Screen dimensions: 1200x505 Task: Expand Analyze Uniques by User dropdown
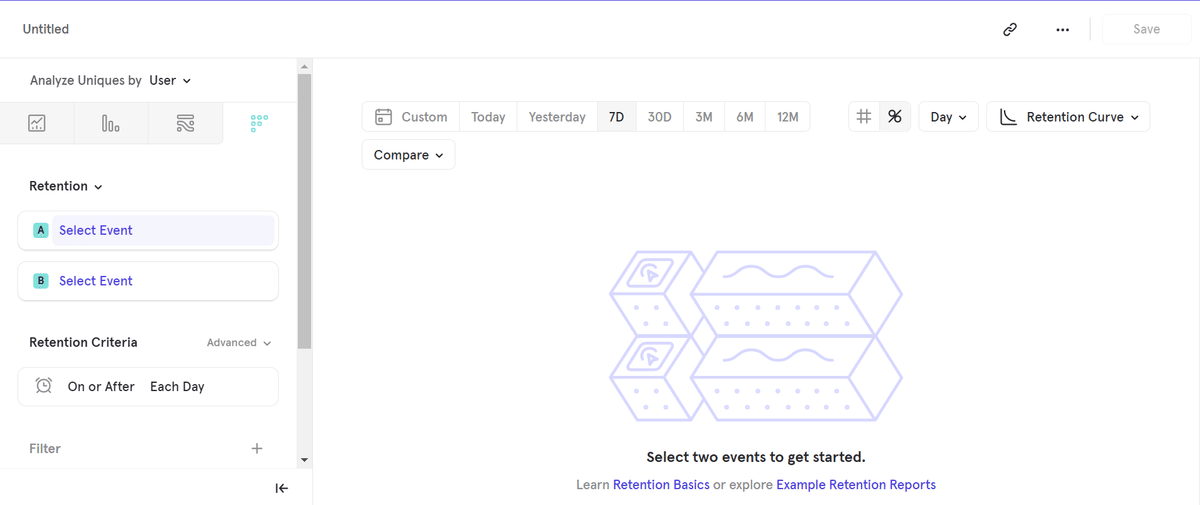(x=170, y=80)
